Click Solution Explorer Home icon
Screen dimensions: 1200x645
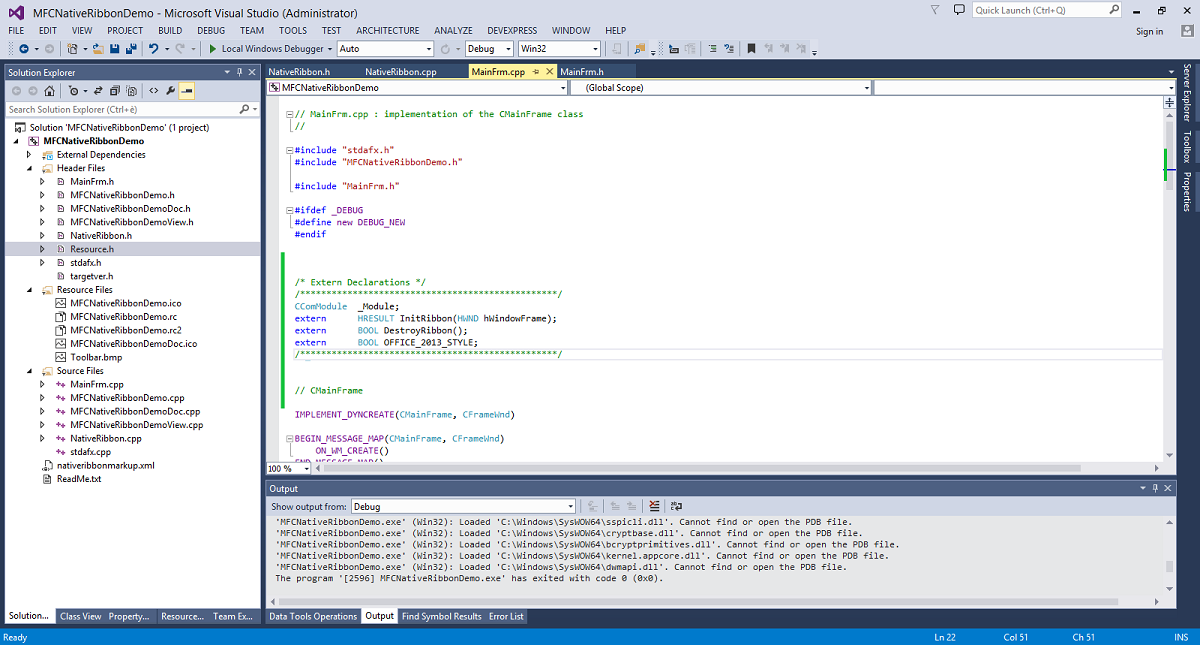pyautogui.click(x=49, y=90)
